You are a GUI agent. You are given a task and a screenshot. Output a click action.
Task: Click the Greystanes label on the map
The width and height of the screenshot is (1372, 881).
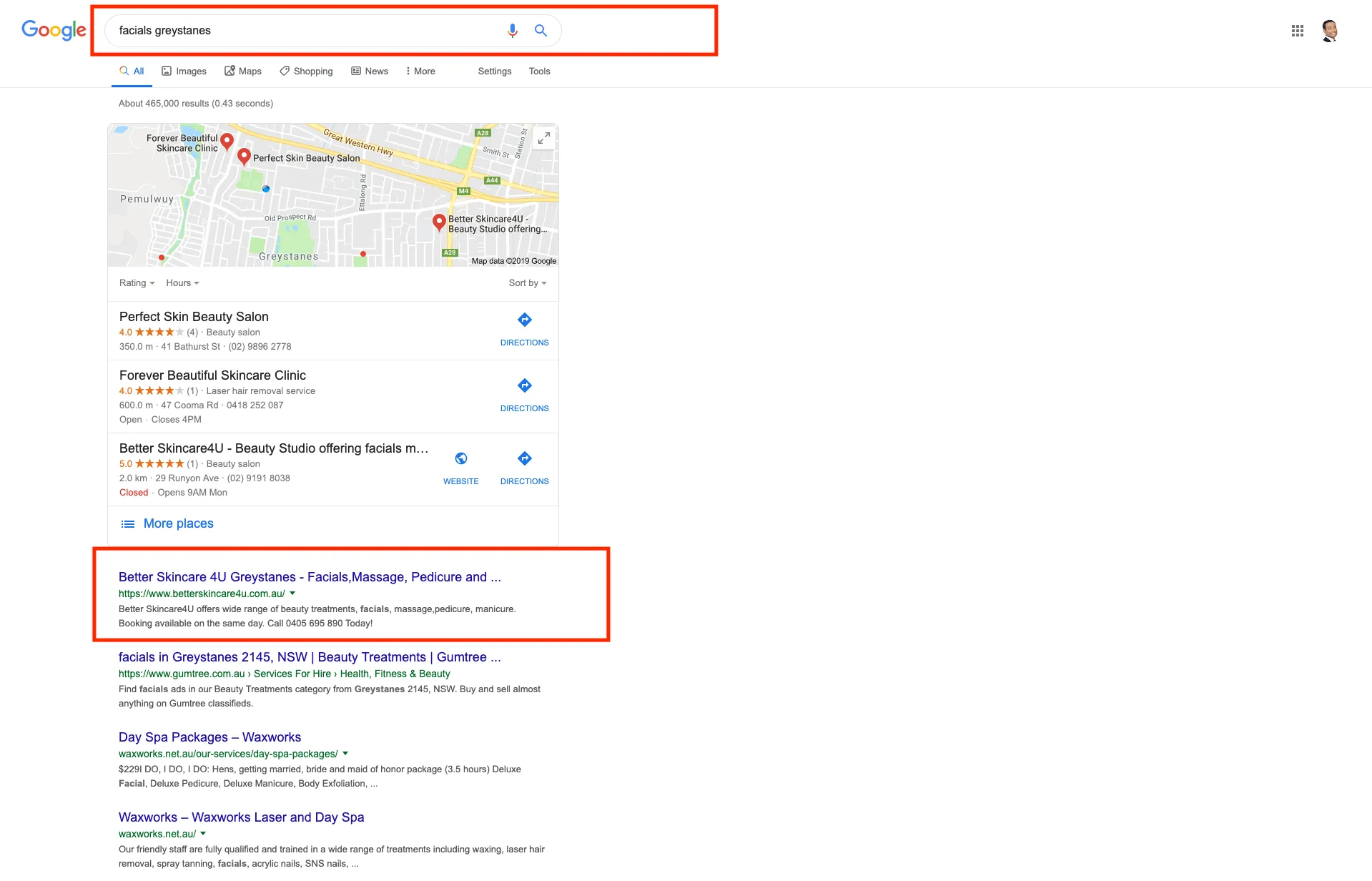(x=289, y=257)
